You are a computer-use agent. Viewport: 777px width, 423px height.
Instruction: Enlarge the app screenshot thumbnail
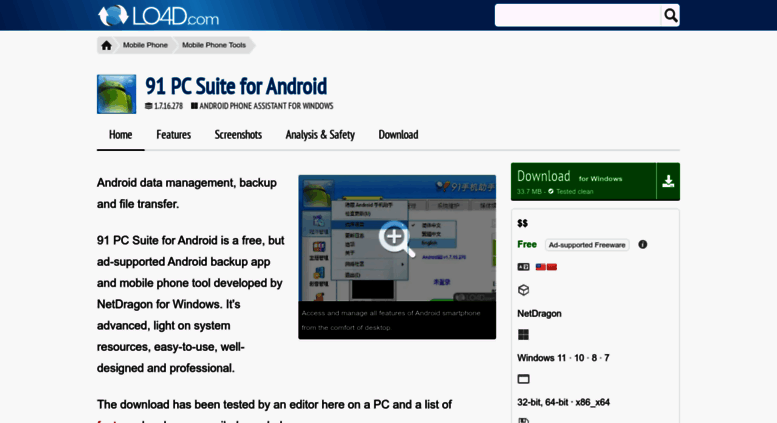[397, 238]
